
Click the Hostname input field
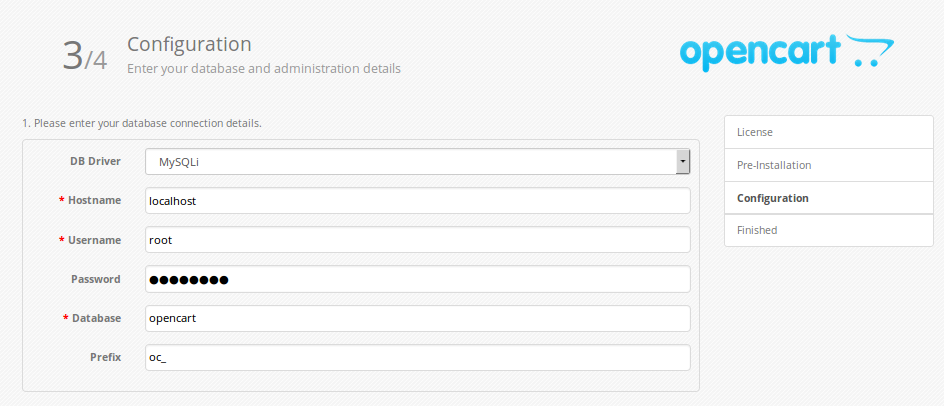coord(417,201)
